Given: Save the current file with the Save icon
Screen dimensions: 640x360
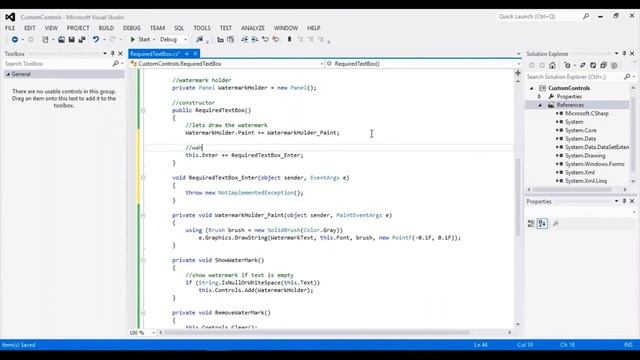Looking at the screenshot, I should [x=71, y=40].
